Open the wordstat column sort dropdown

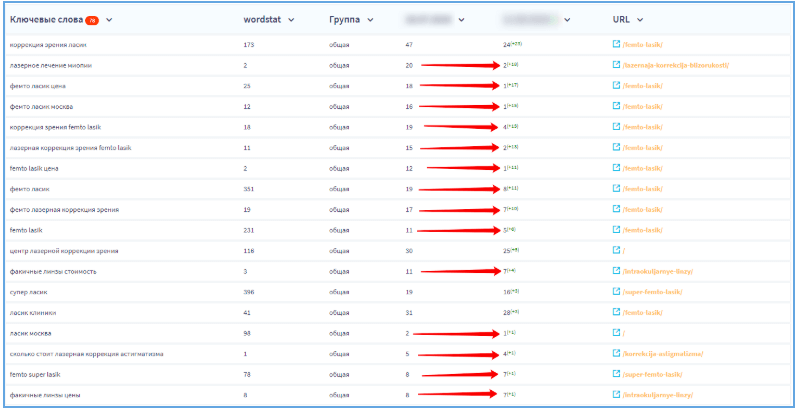click(x=296, y=19)
